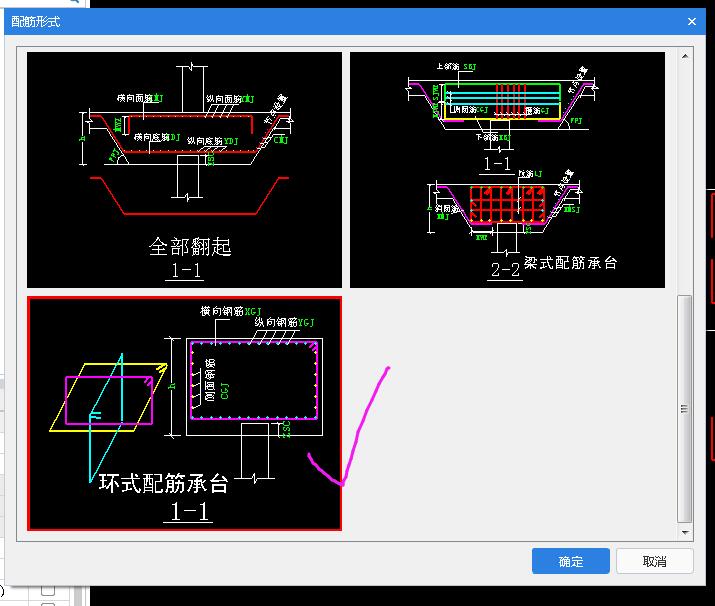
Task: Cancel with the 取消 button
Action: (654, 561)
